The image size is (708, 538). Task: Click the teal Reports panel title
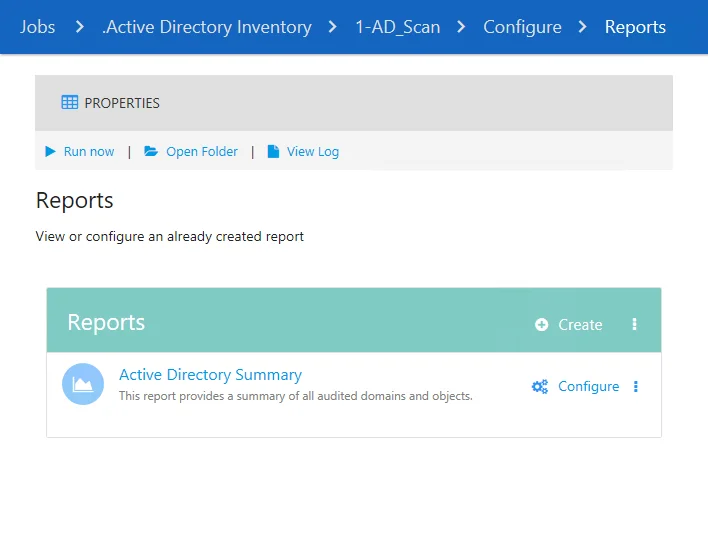pos(106,322)
